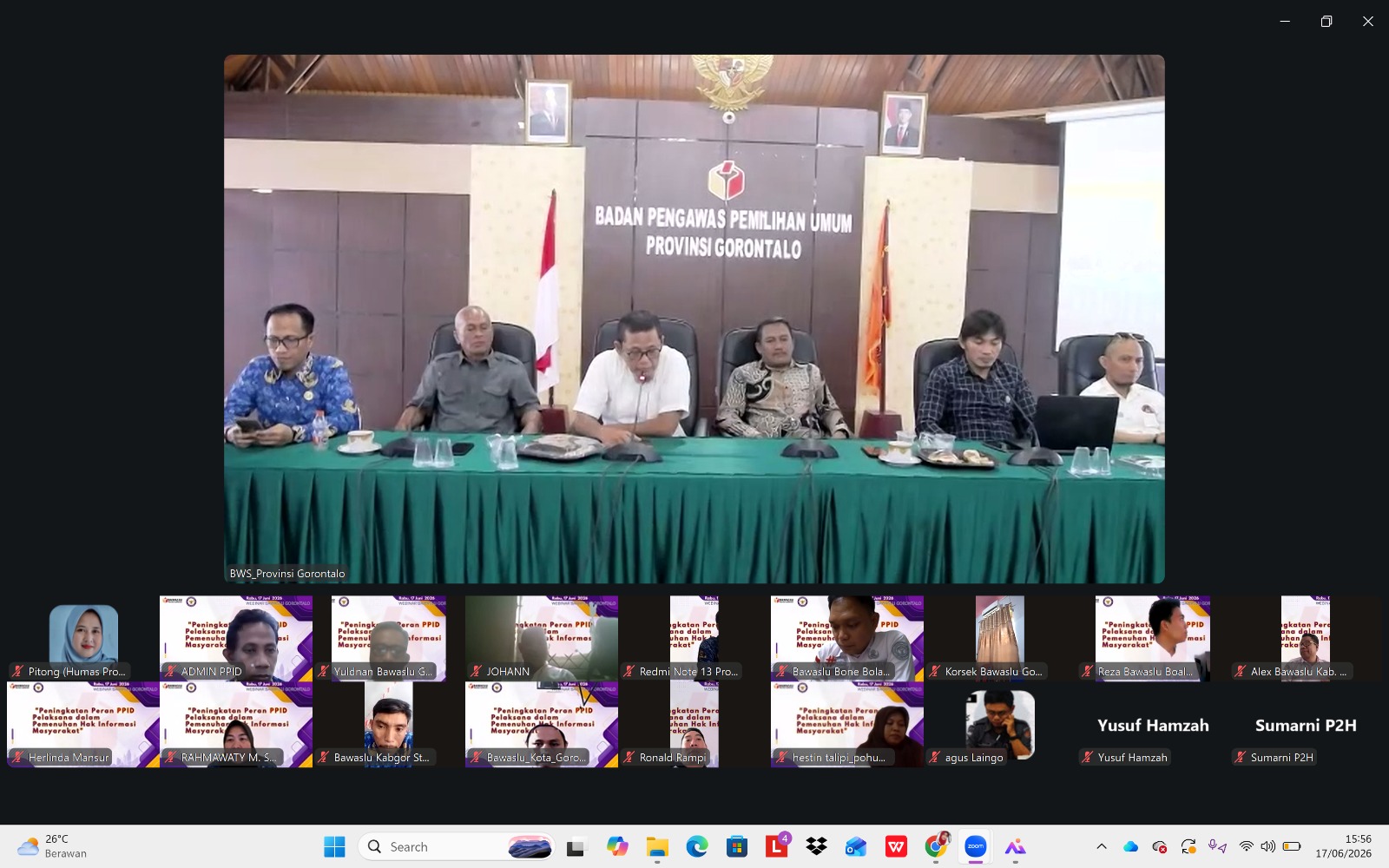Click Reza Bawaslu's muted microphone icon
Viewport: 1389px width, 868px height.
tap(1087, 672)
